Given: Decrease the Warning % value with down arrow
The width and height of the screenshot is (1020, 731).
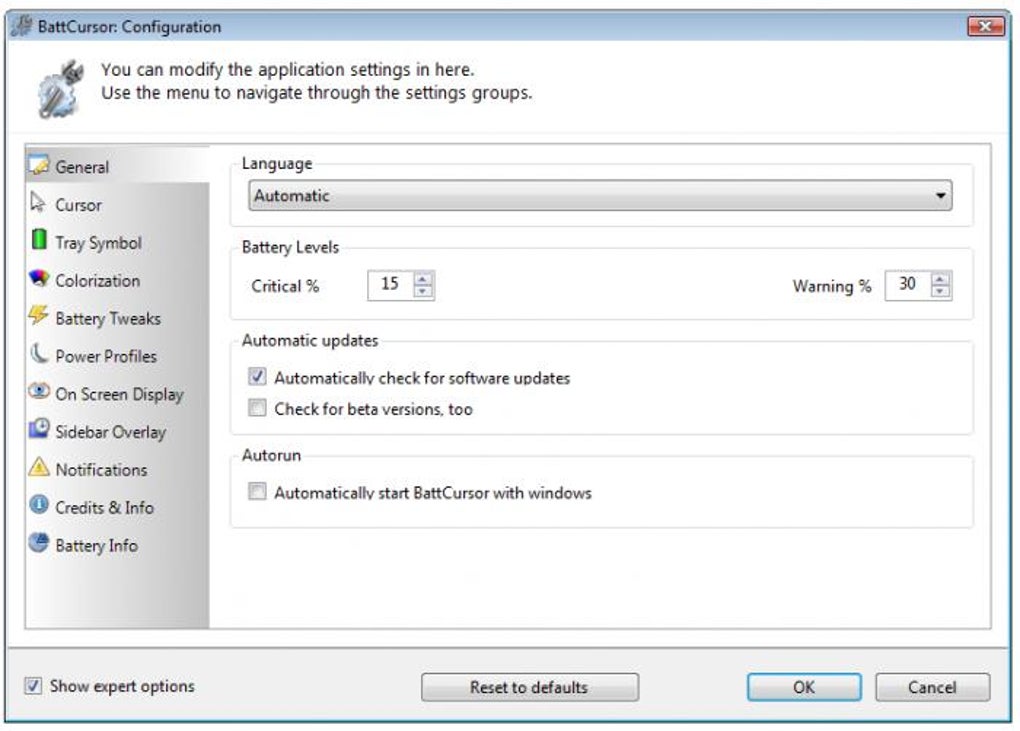Looking at the screenshot, I should [x=940, y=292].
